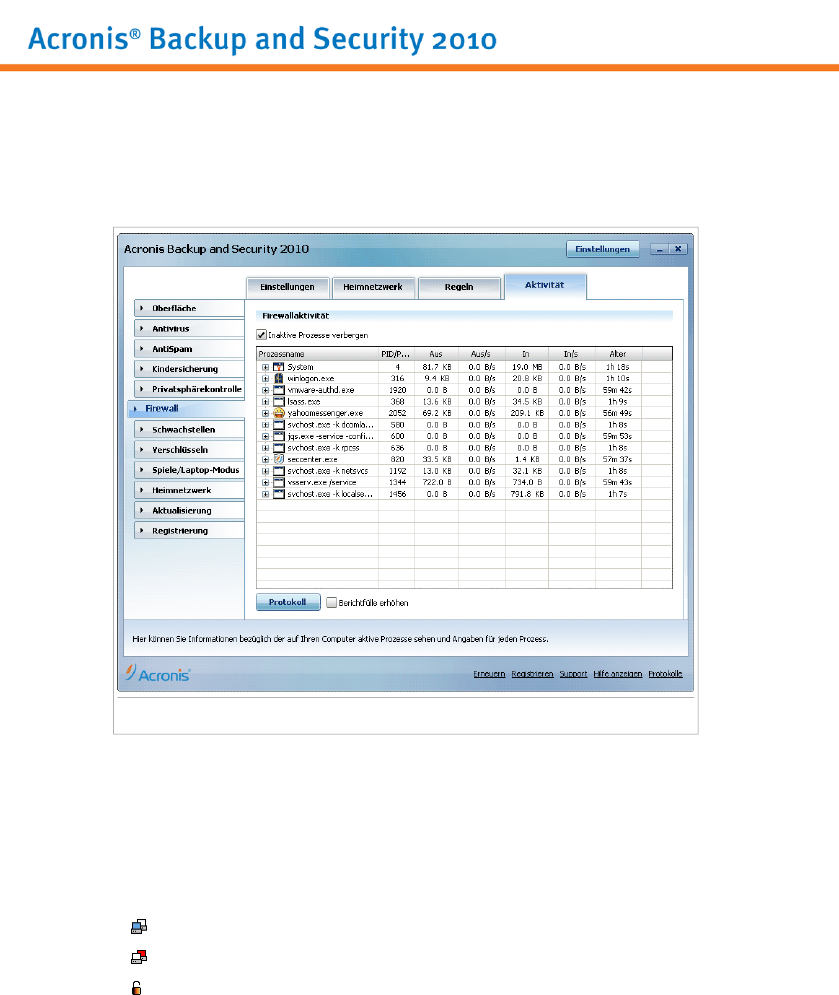Open Privatsphärekontrolle in the sidebar
Screen dimensions: 839x995
point(189,389)
